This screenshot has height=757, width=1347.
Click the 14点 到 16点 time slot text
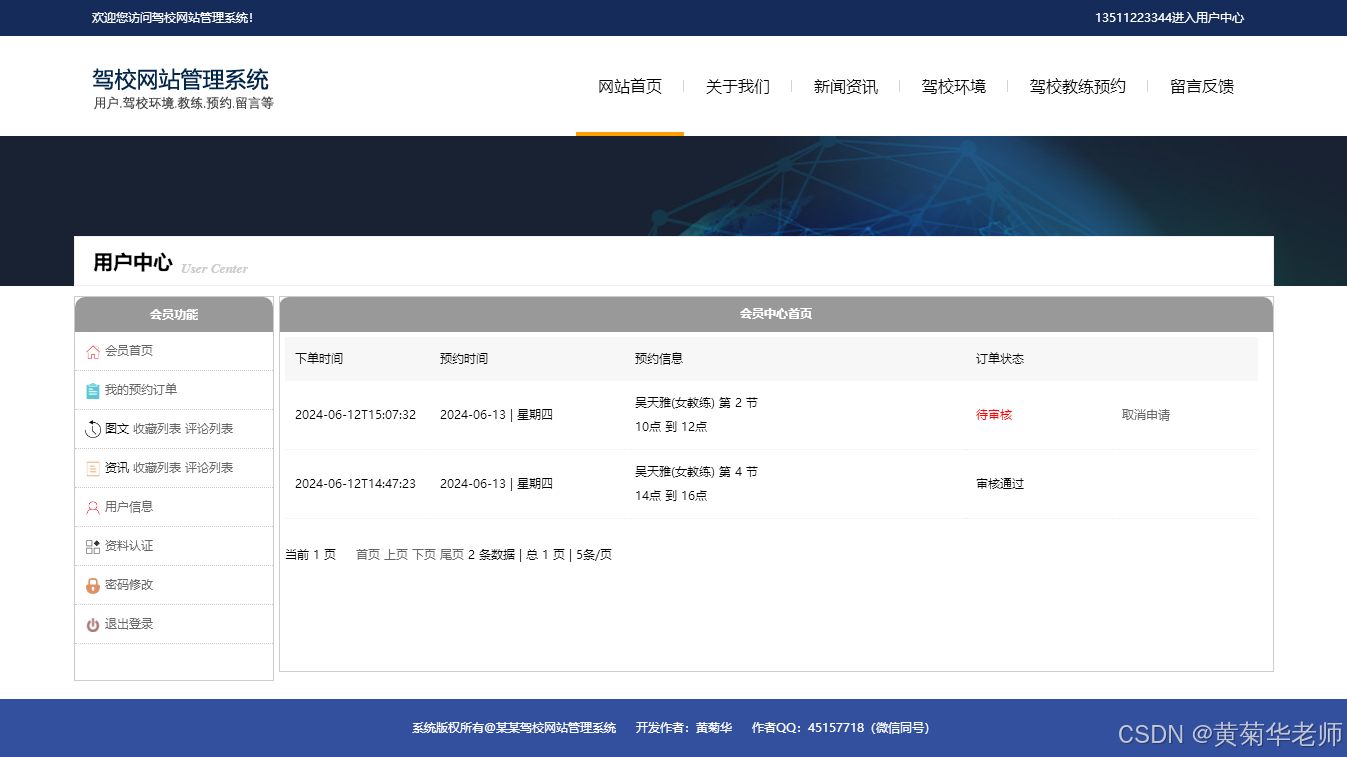pos(671,496)
